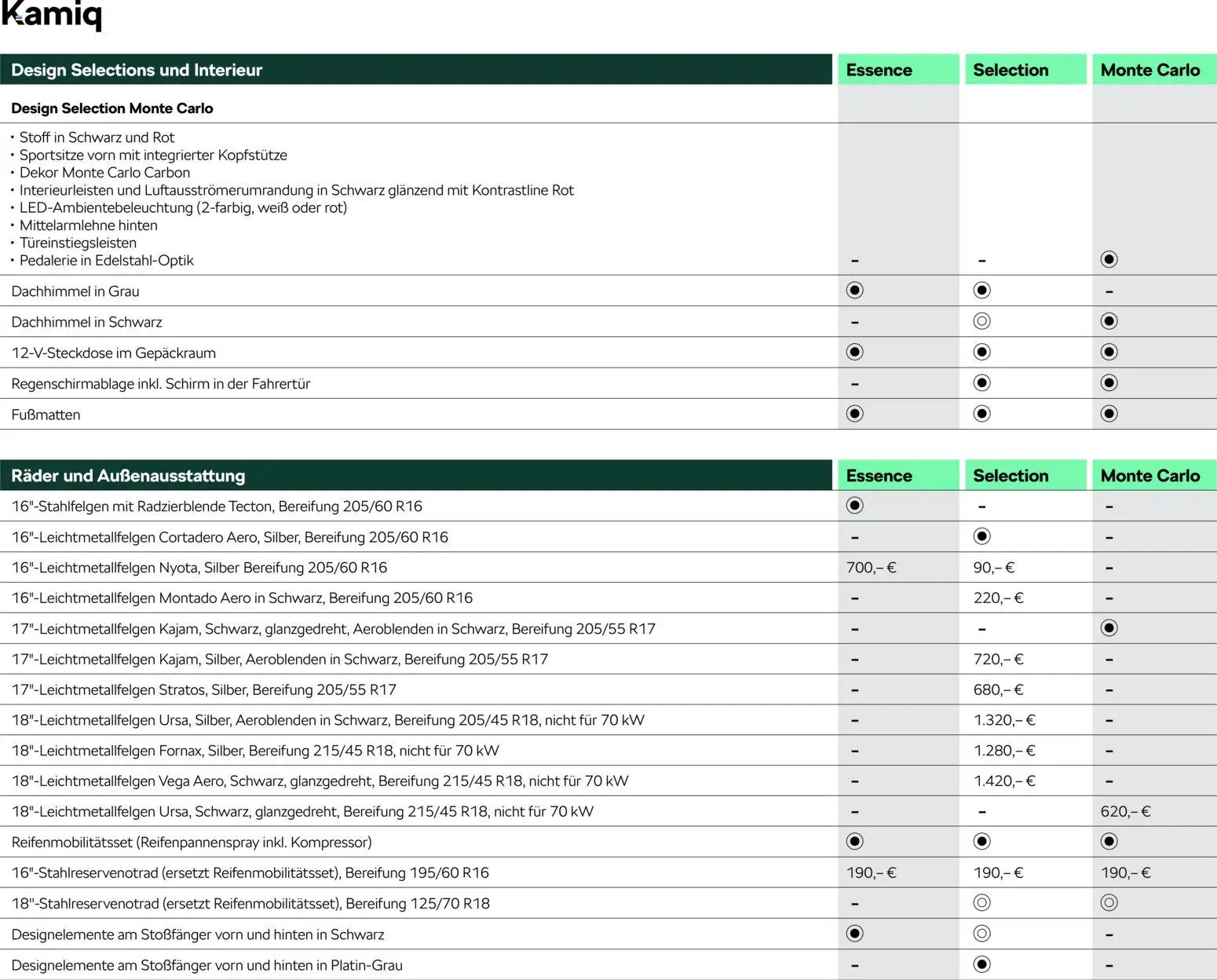Click Monte Carlo header in Räder und Außenausstattung section

1149,476
